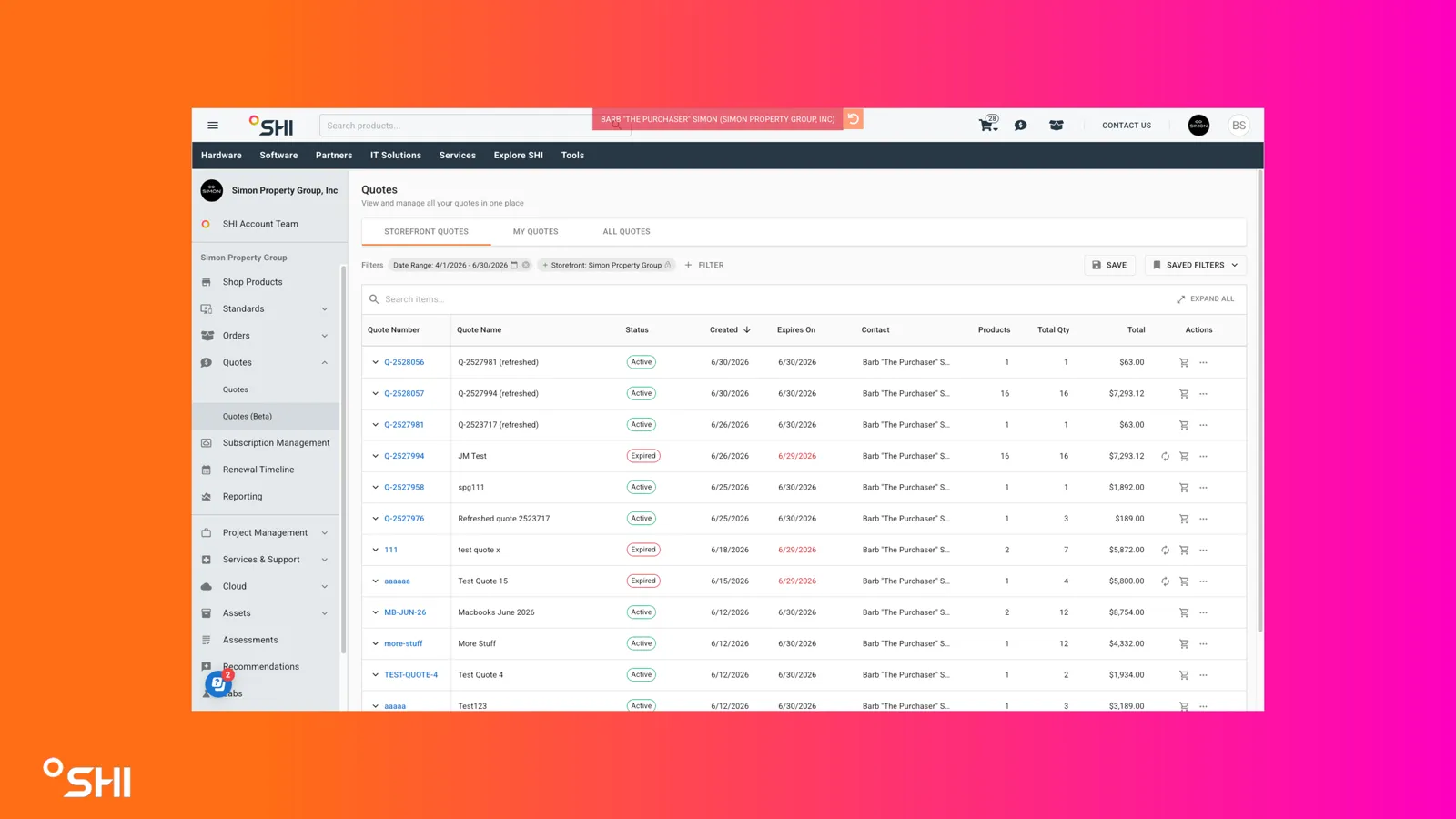
Task: Expand row for quote MB-JUN-26
Action: [x=375, y=612]
